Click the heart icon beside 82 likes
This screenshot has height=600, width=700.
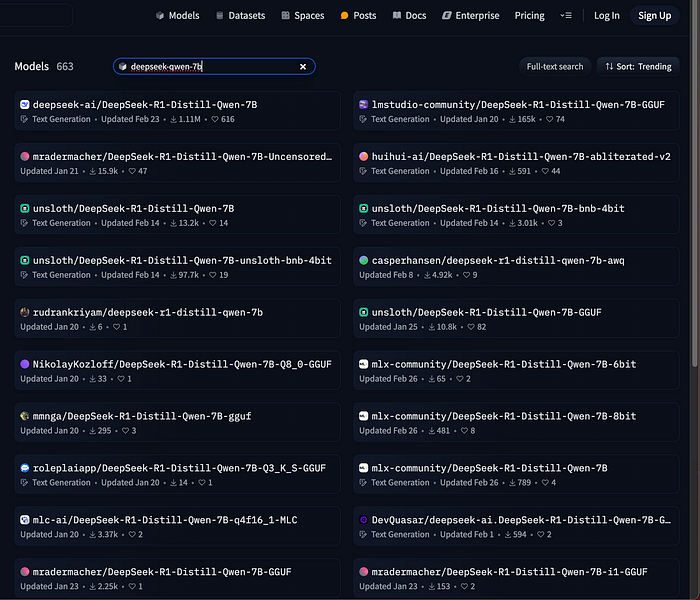(471, 327)
